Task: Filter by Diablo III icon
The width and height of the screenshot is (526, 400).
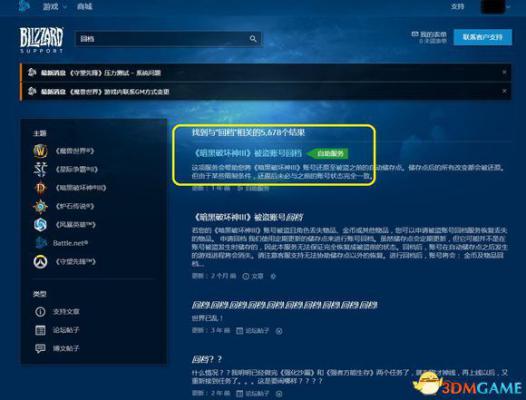Action: (40, 188)
